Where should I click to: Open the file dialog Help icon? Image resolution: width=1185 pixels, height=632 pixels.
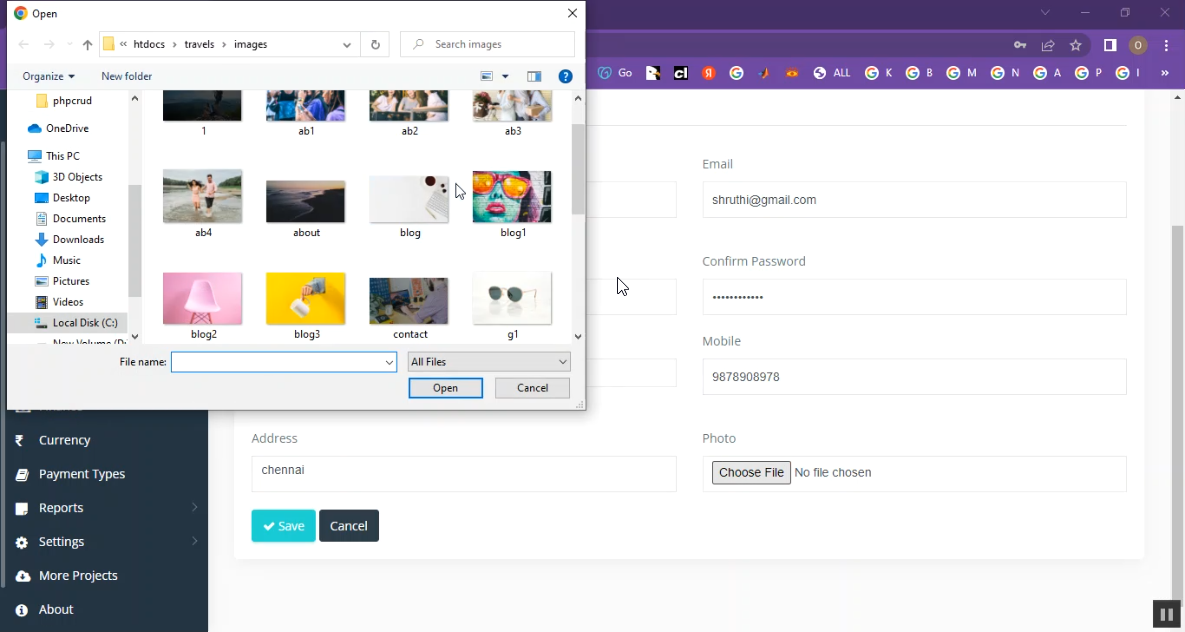coord(565,77)
